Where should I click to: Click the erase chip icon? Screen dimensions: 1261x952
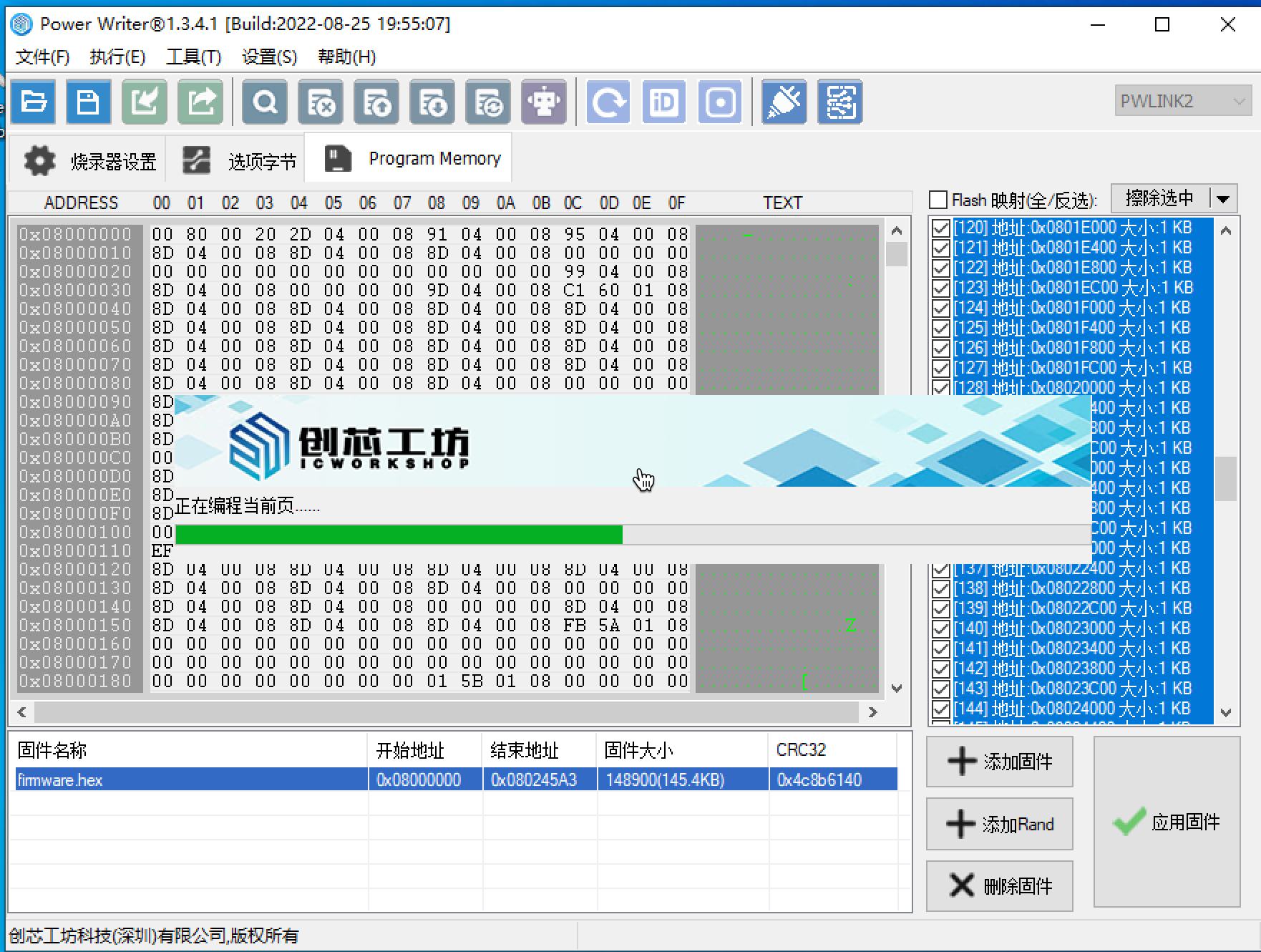(320, 102)
